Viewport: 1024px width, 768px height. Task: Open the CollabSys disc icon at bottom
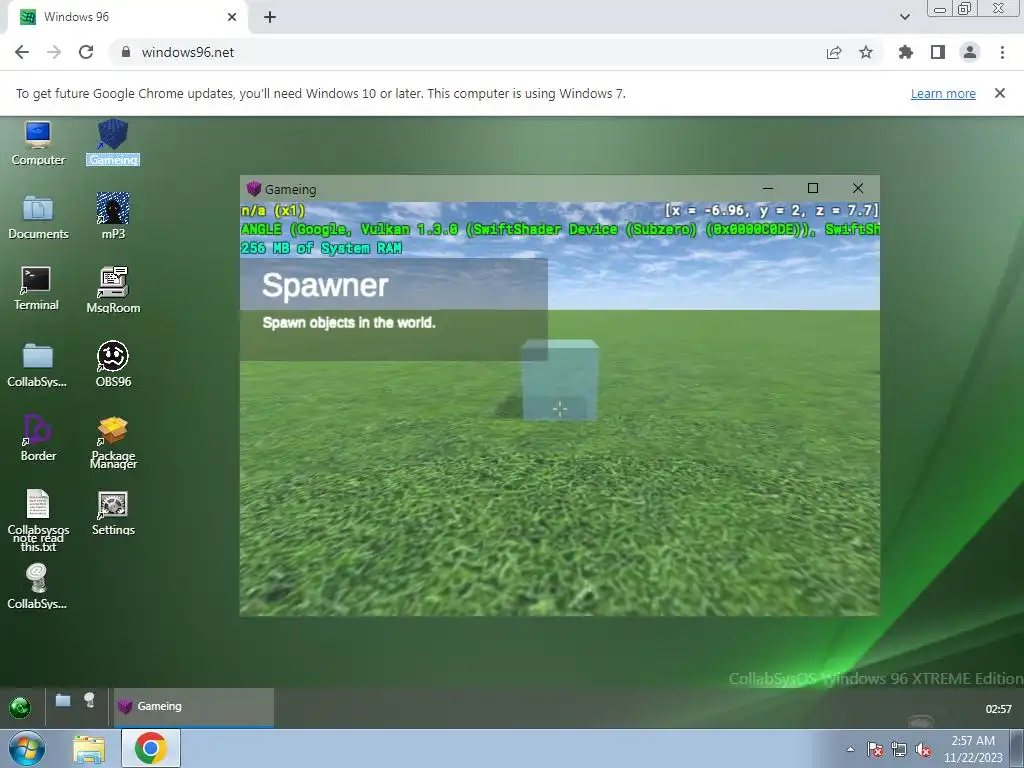click(x=37, y=586)
